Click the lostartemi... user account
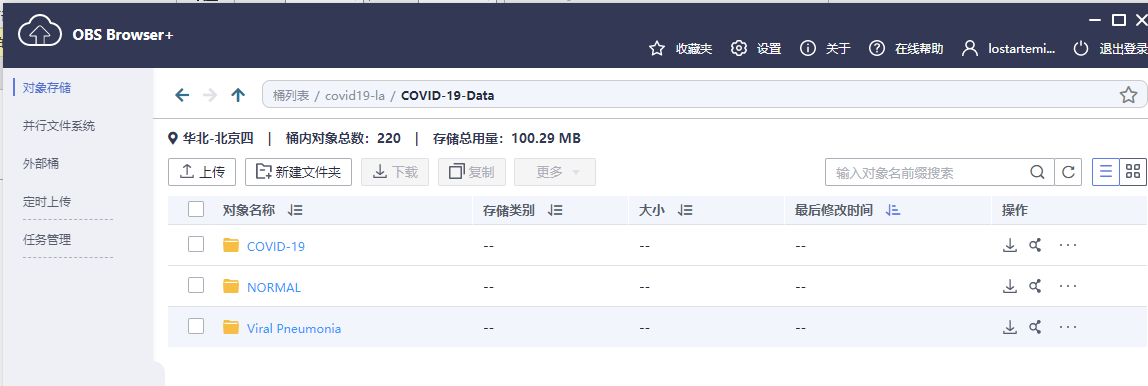This screenshot has height=386, width=1148. (1009, 48)
